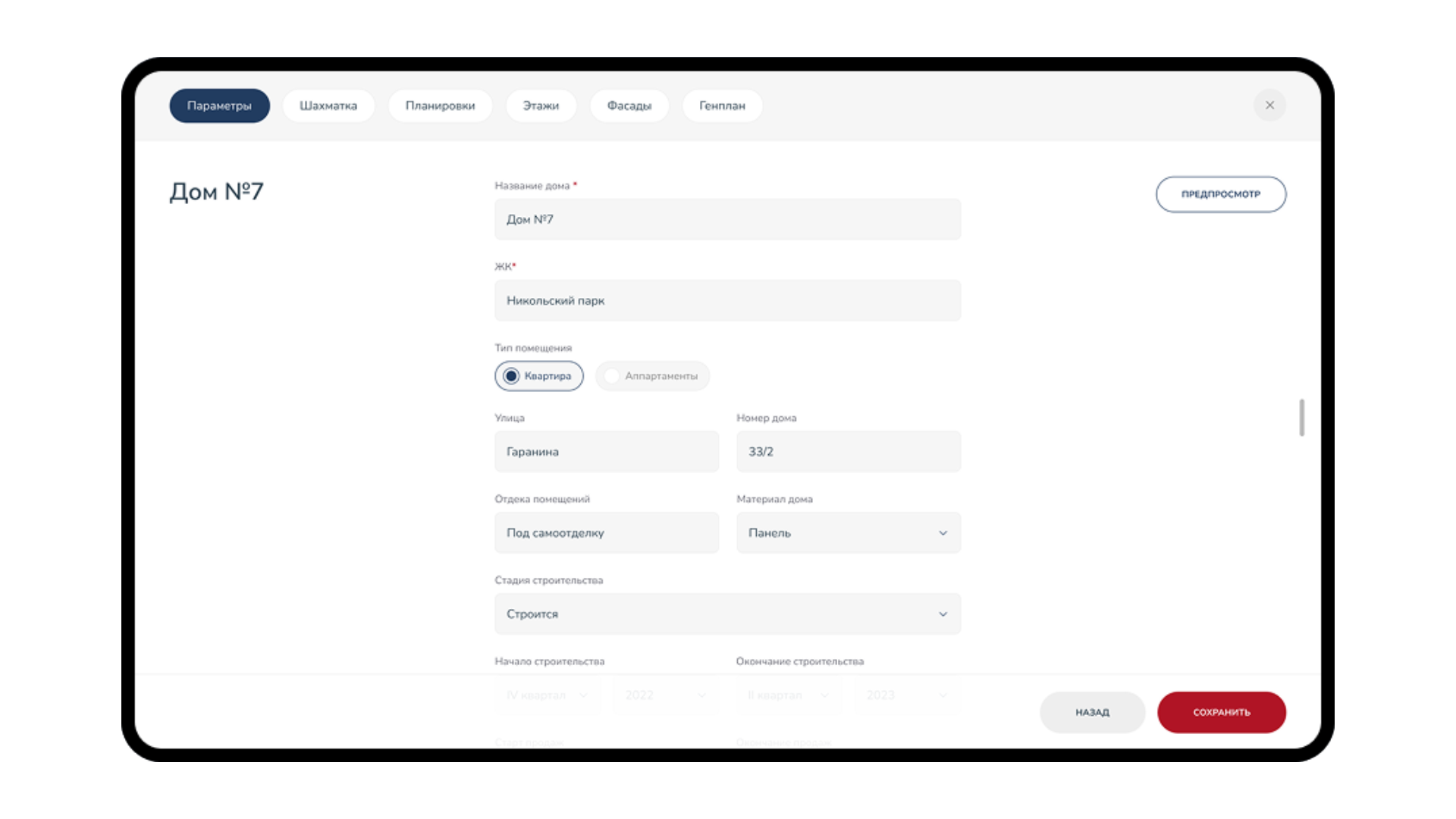Close the house parameters dialog
The width and height of the screenshot is (1456, 819).
coord(1269,105)
